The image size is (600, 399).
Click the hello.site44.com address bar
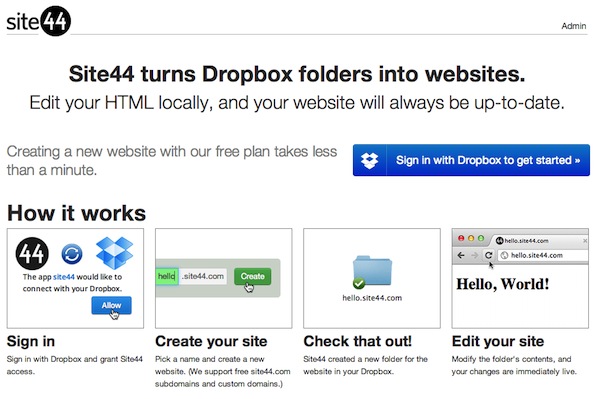543,255
